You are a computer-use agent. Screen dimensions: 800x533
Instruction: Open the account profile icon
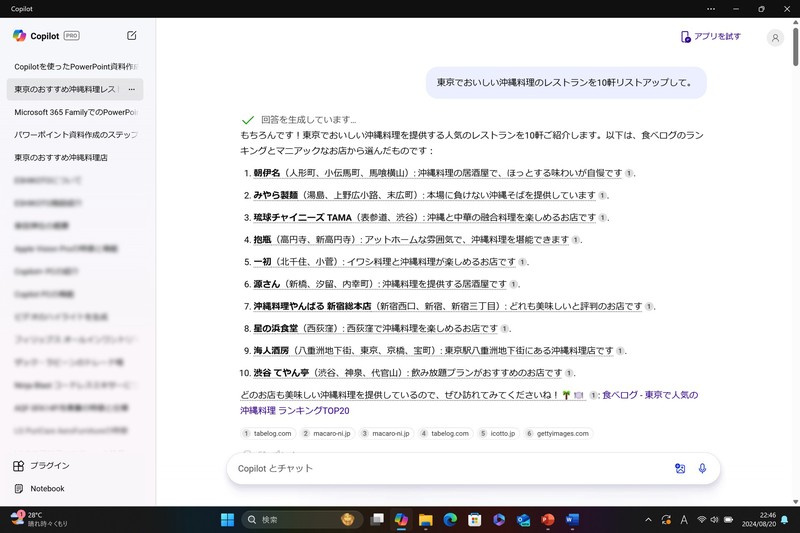click(775, 37)
